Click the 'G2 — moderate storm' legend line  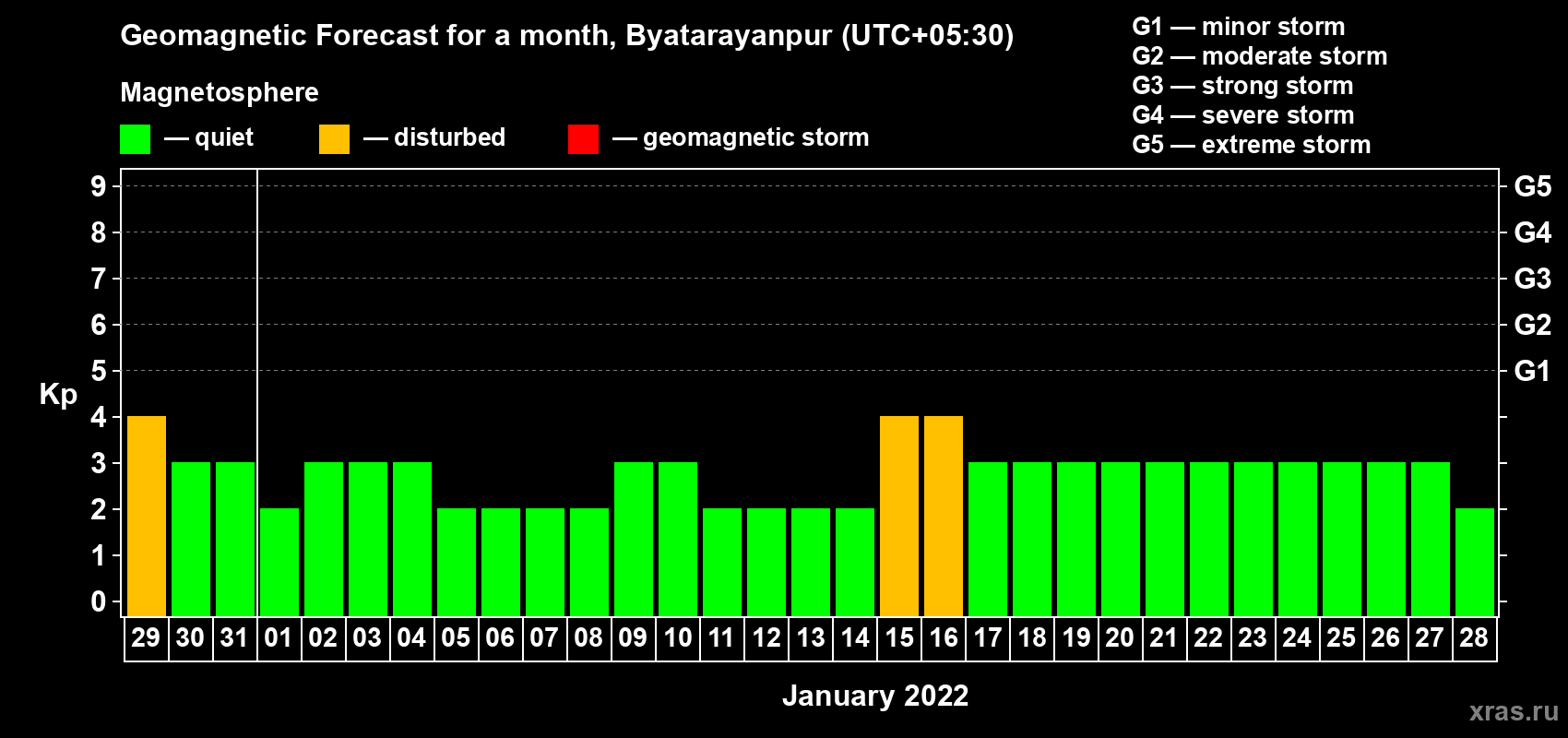click(x=1260, y=56)
